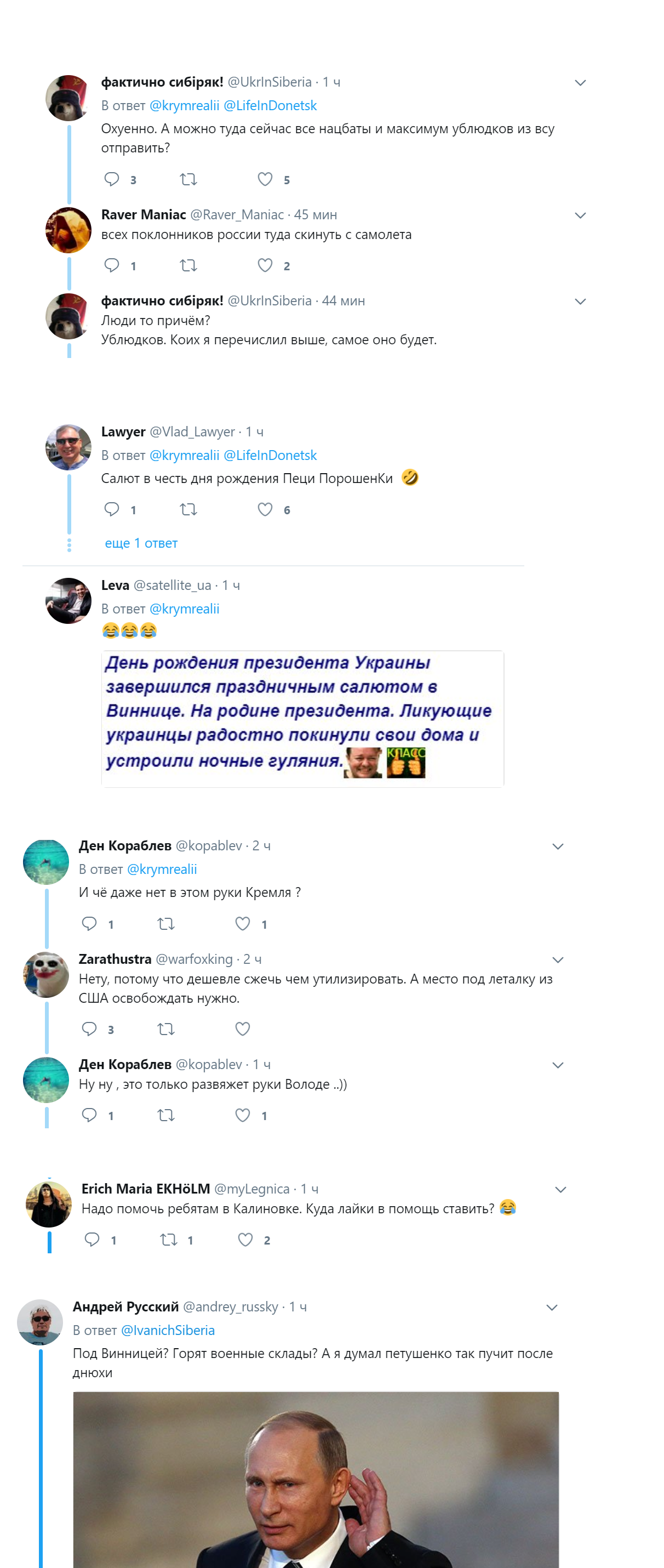The width and height of the screenshot is (664, 1568).
Task: Open Leva's profile via @satellite_ua name
Action: (x=172, y=585)
